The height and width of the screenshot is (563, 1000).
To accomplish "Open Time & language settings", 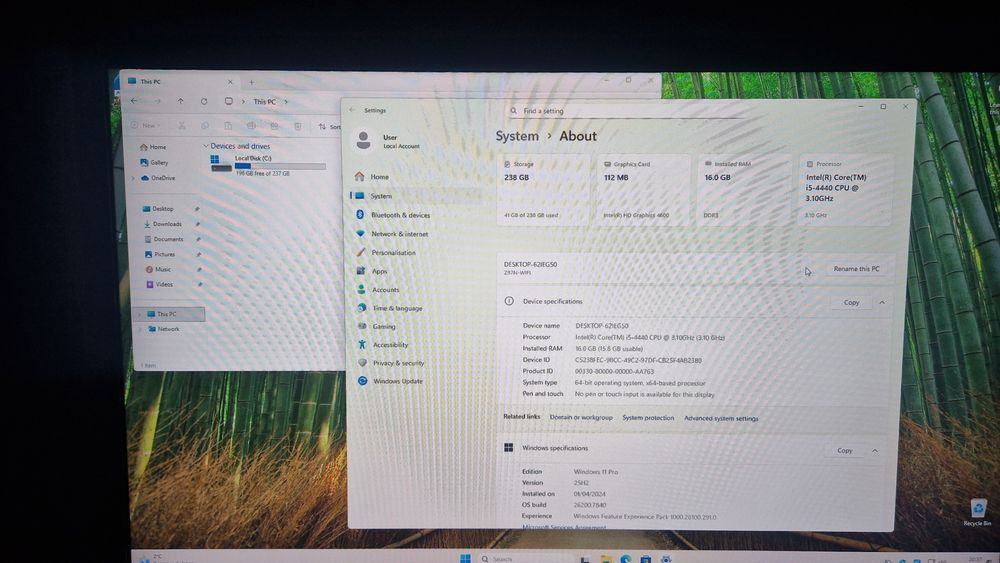I will 390,308.
